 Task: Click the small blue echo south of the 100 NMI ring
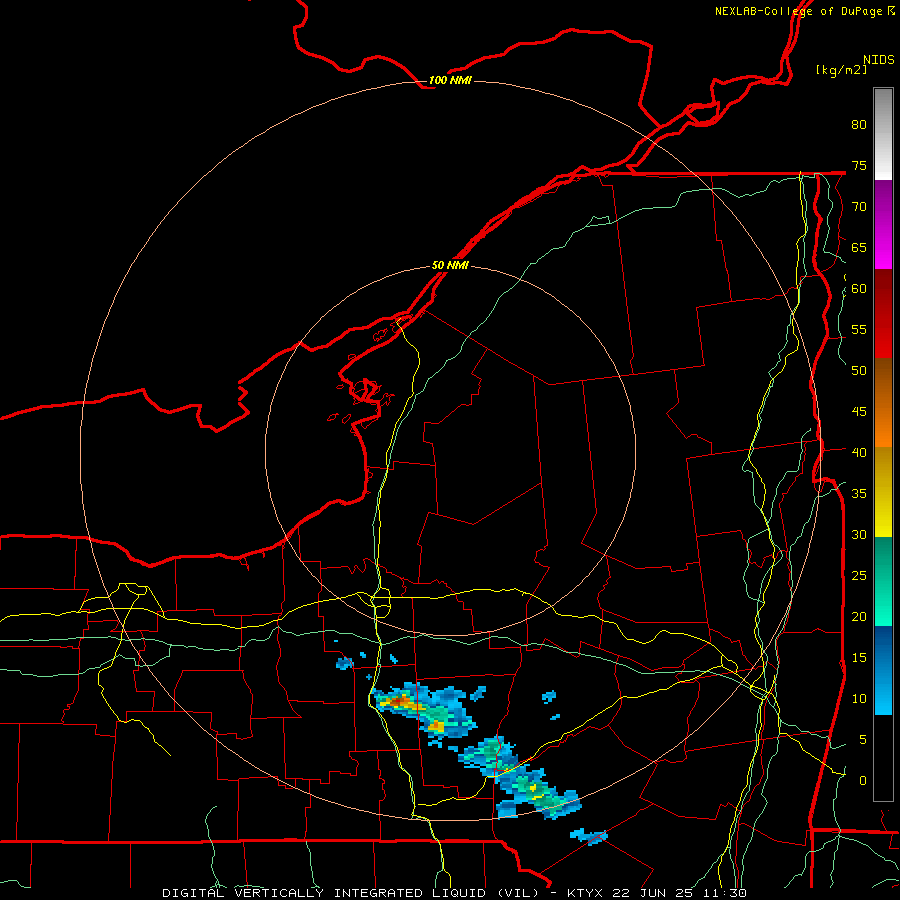pos(589,836)
